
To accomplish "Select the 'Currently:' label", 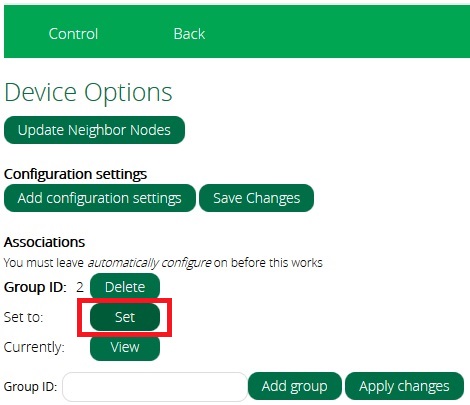I will [x=34, y=347].
